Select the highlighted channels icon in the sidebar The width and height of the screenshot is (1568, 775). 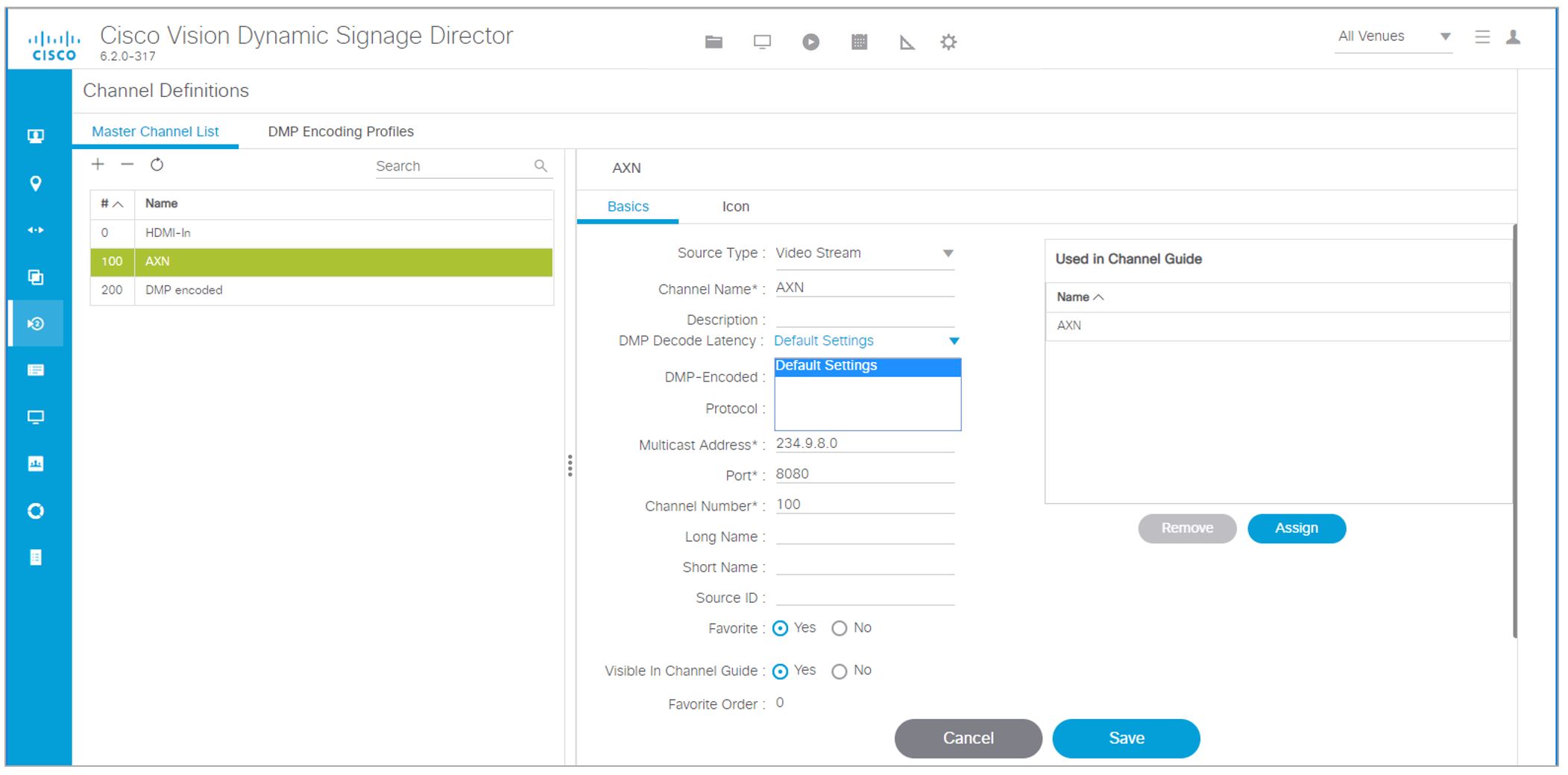pos(36,323)
